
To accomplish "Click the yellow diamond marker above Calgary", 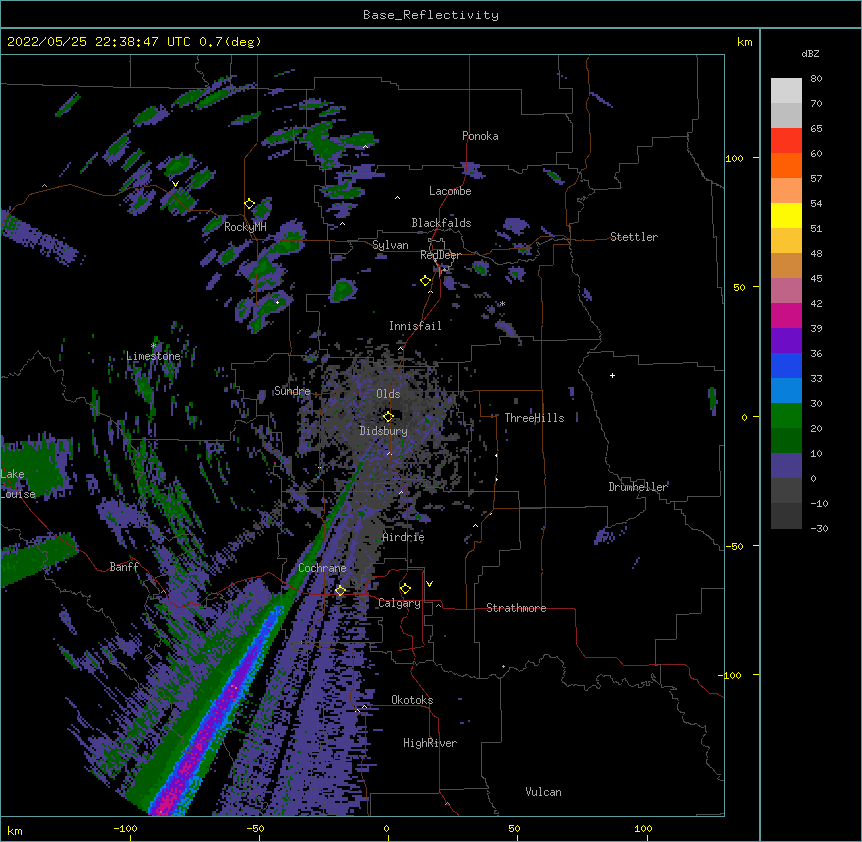I will click(x=405, y=589).
